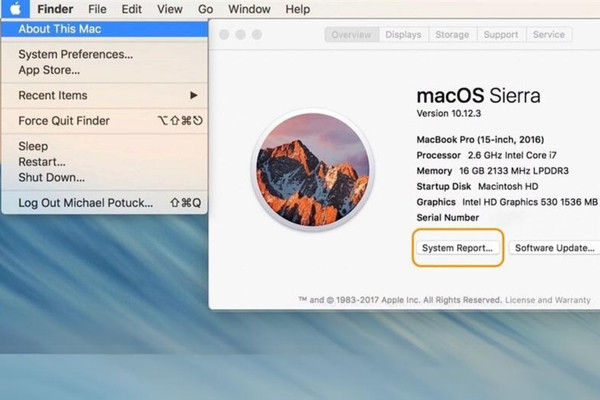Viewport: 600px width, 400px height.
Task: Select About This Mac
Action: coord(104,29)
